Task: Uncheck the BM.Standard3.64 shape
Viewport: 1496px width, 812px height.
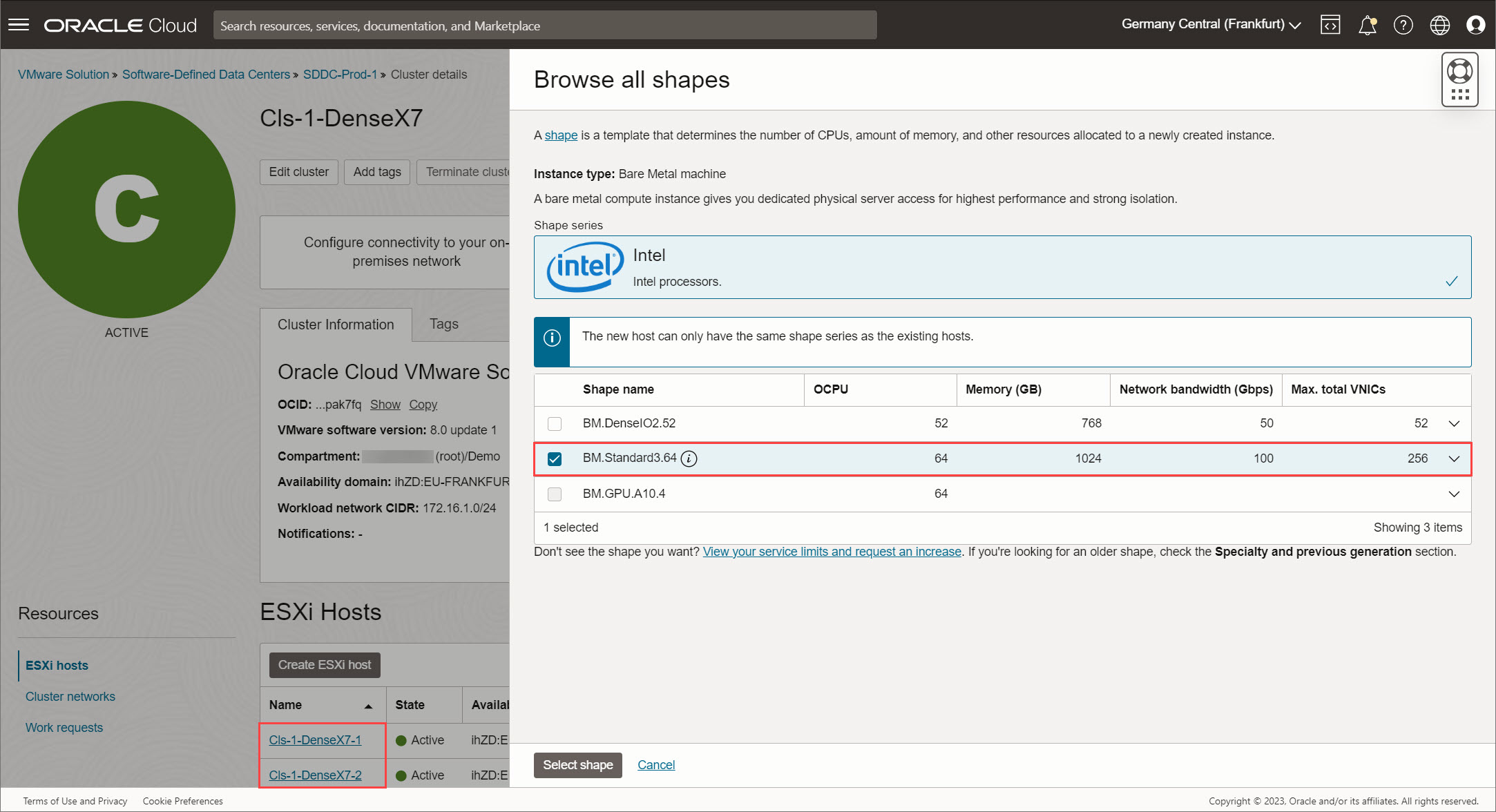Action: coord(555,458)
